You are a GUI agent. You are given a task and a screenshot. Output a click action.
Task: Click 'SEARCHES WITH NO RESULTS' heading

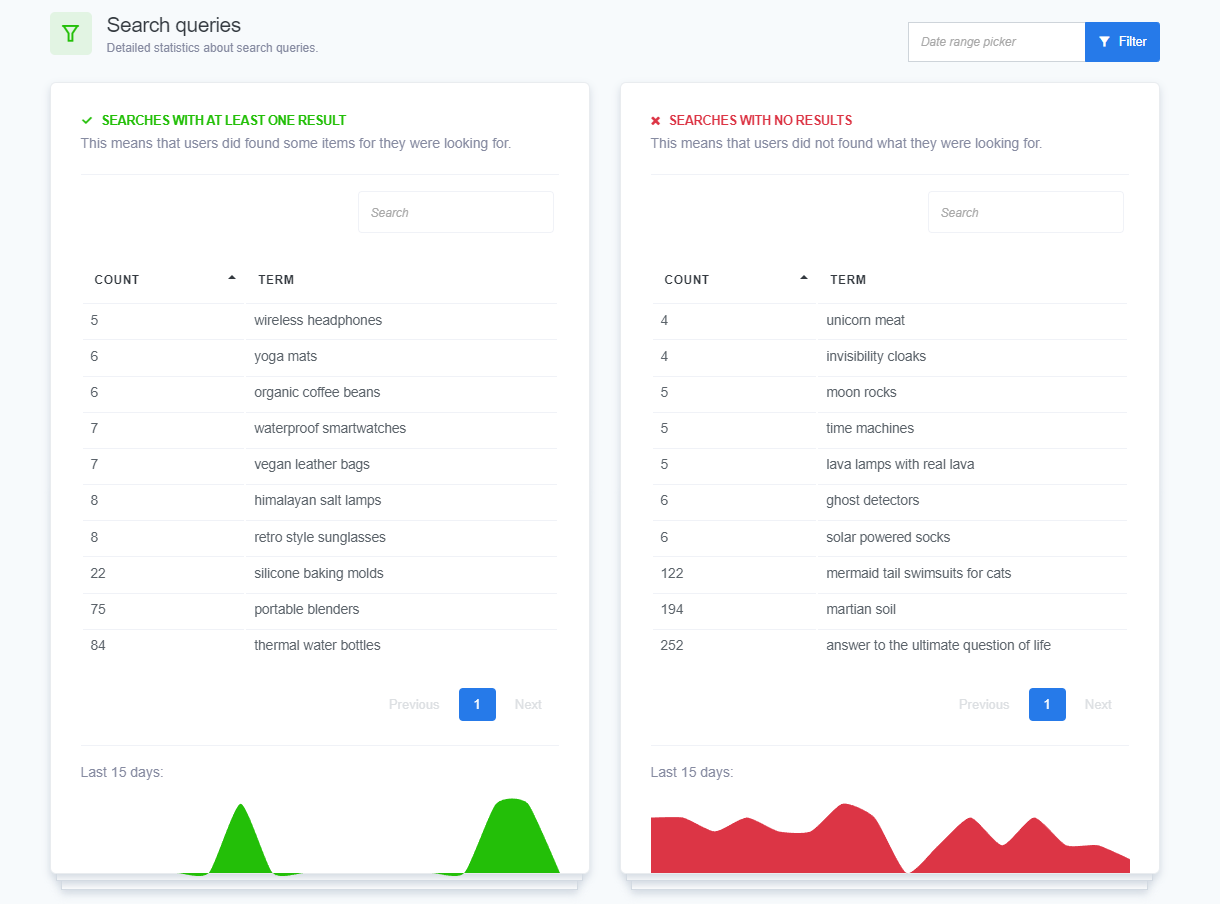[x=761, y=120]
